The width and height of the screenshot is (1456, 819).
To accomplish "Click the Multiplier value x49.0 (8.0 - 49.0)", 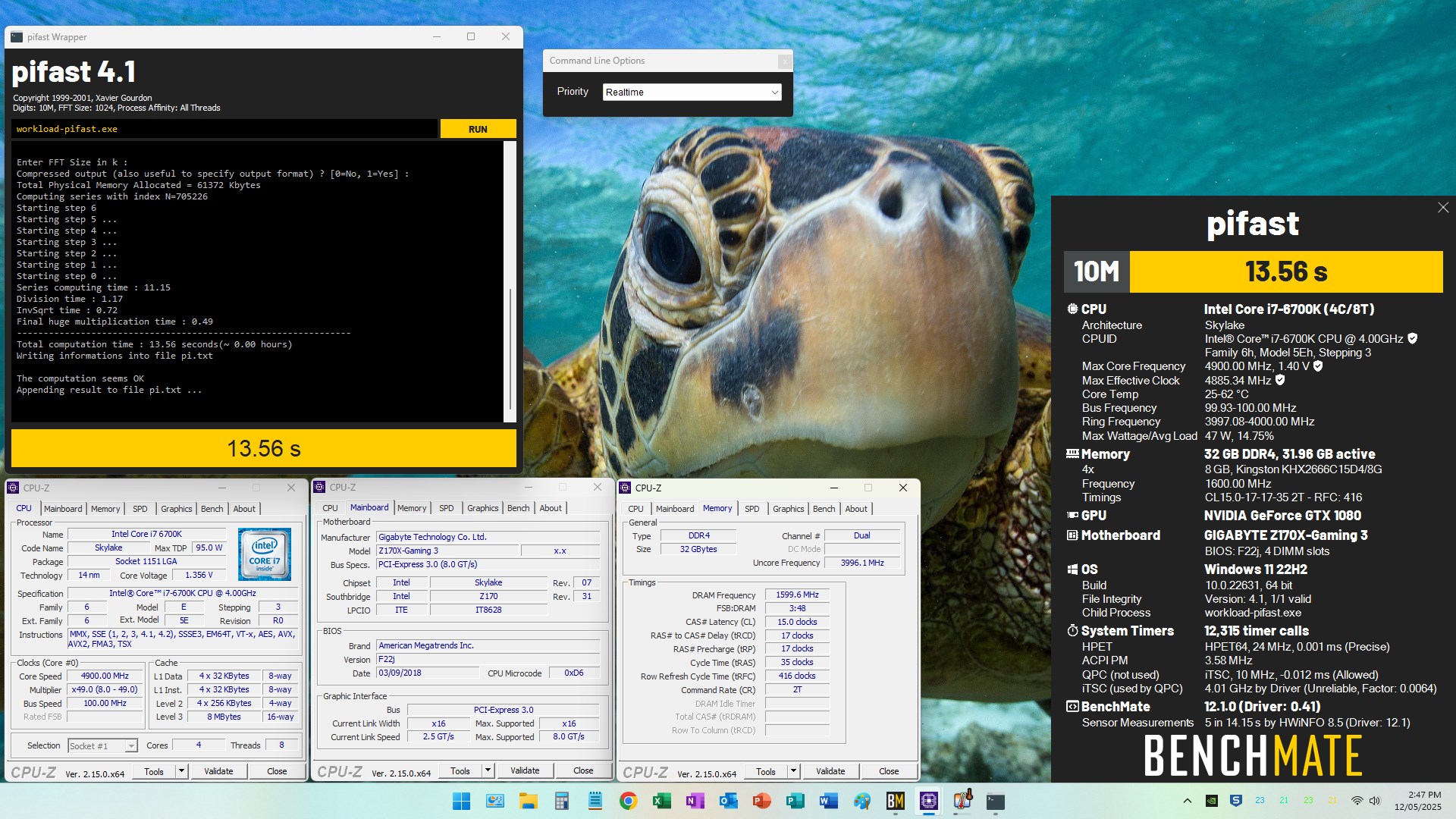I will [105, 690].
